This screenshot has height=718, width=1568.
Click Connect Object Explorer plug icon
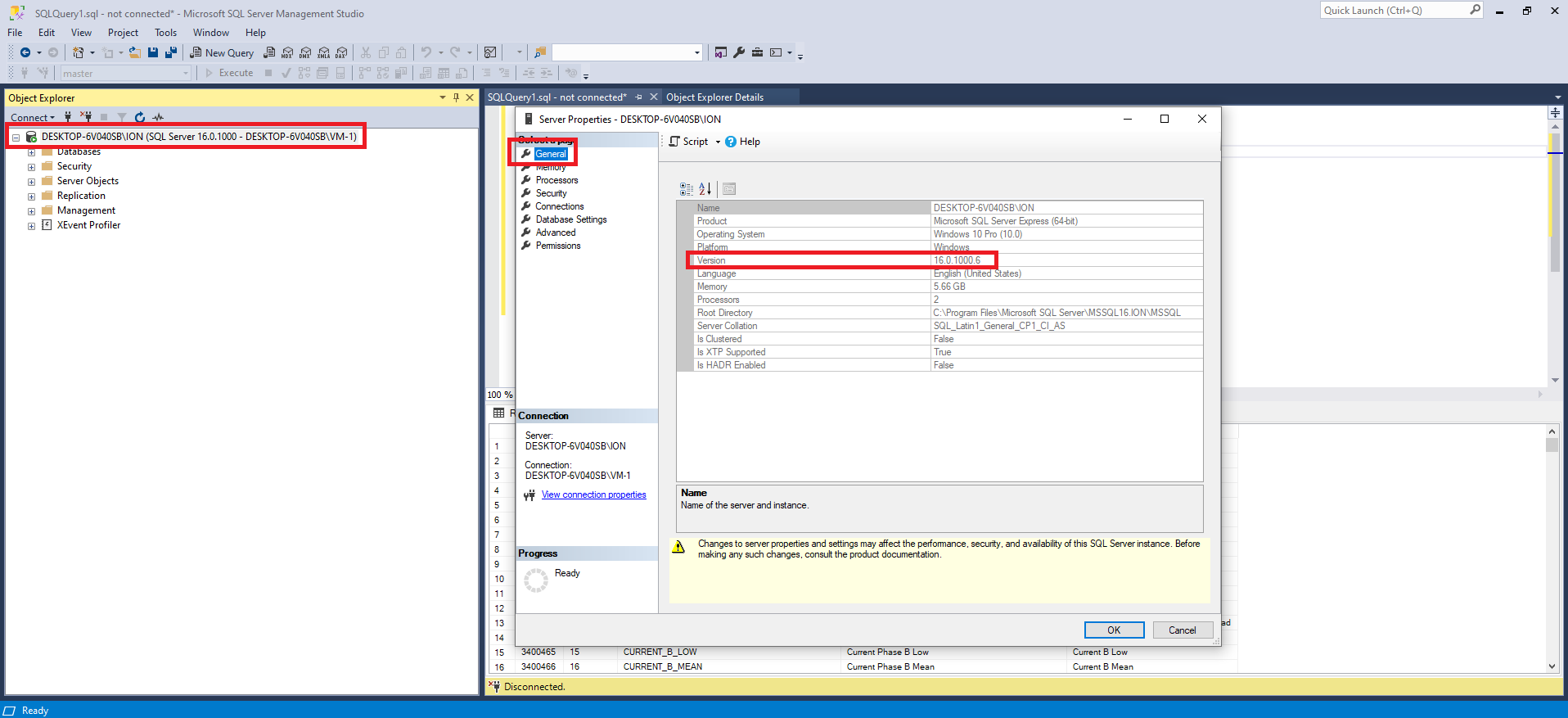pos(68,117)
